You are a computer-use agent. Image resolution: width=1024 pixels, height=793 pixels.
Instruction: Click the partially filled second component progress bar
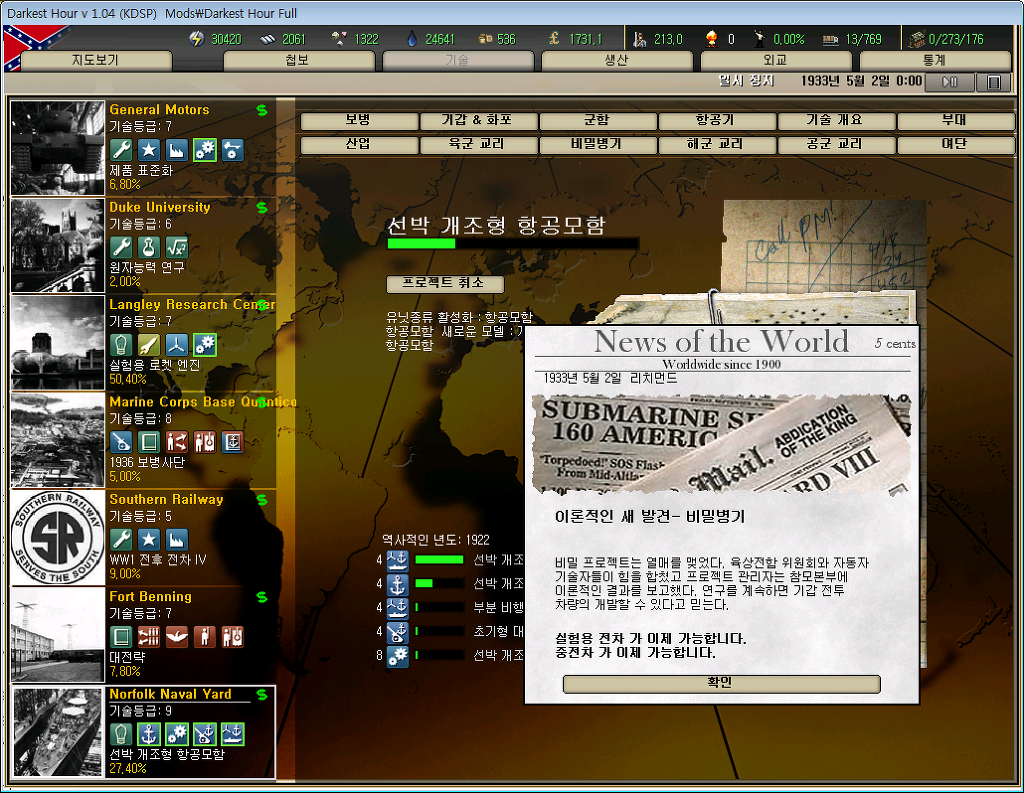(x=440, y=583)
